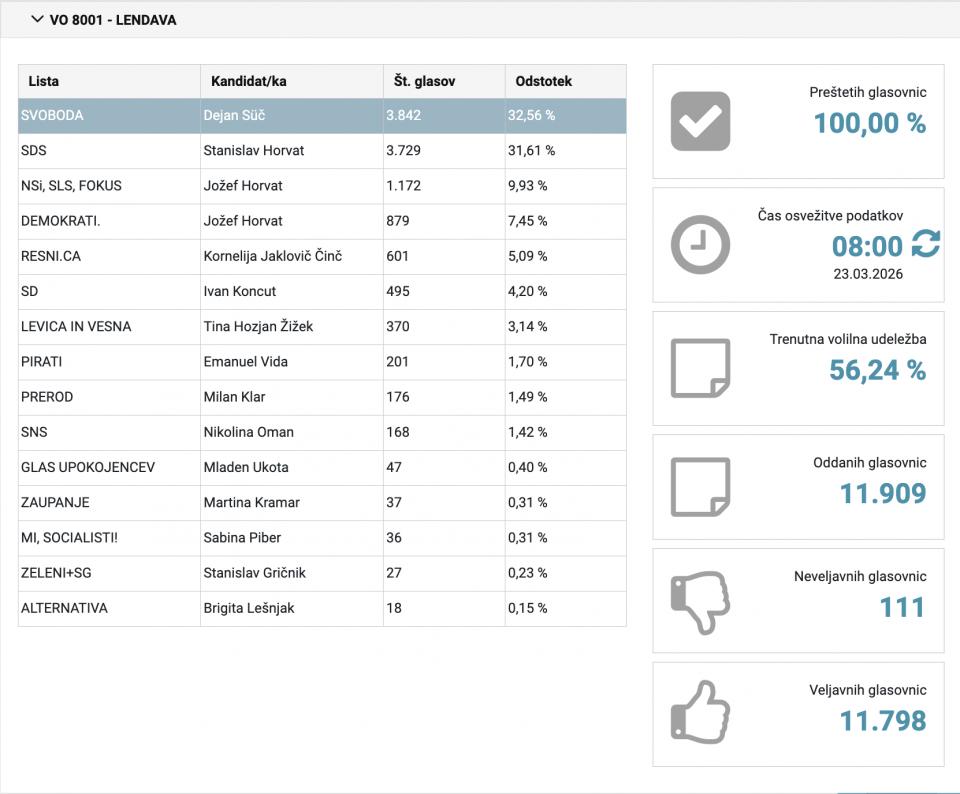Click the LEVICA IN VESNA list row
This screenshot has height=794, width=960.
click(76, 327)
